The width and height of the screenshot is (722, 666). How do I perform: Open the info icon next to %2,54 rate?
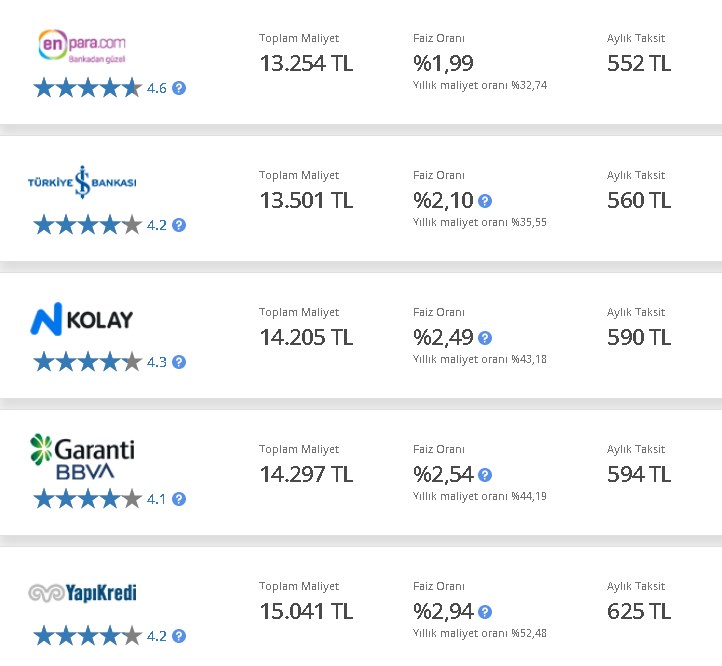tap(485, 475)
